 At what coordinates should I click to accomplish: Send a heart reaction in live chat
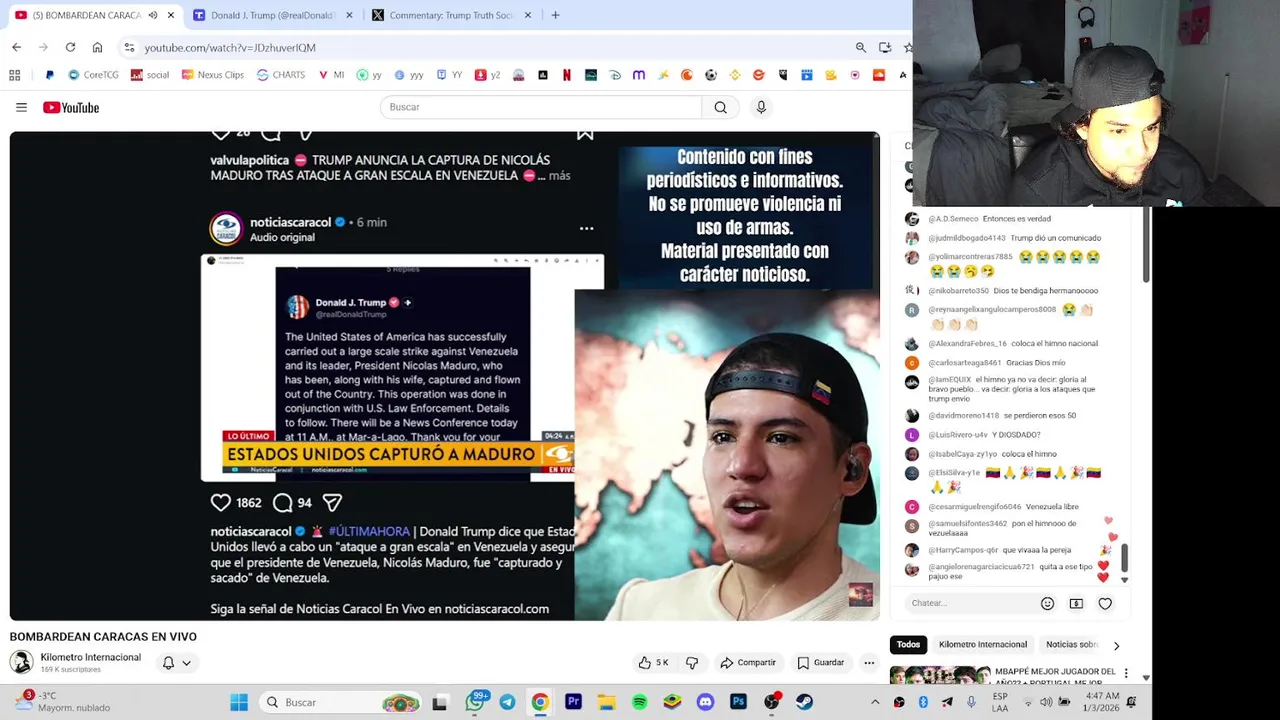coord(1105,603)
